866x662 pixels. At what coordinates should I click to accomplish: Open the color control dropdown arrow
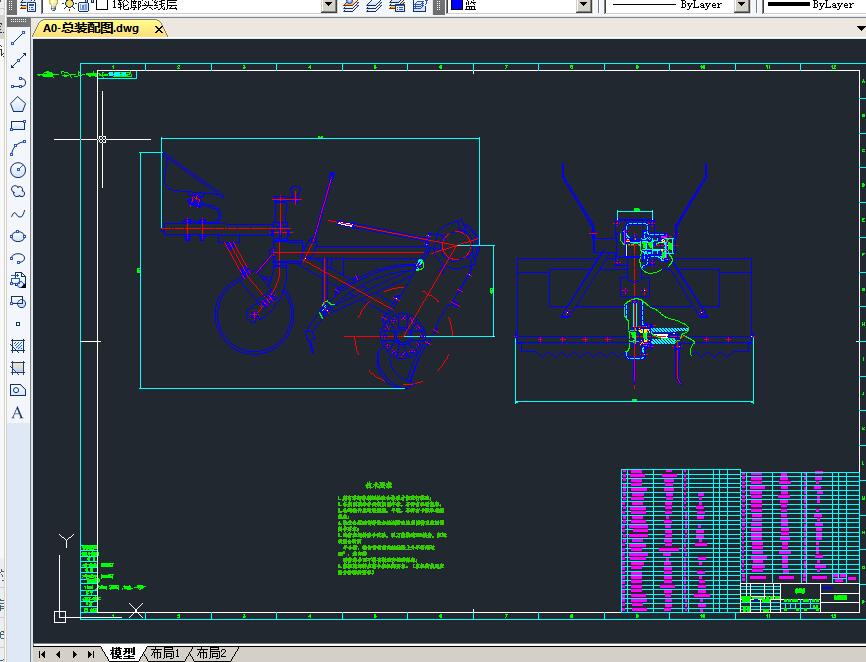tap(584, 5)
